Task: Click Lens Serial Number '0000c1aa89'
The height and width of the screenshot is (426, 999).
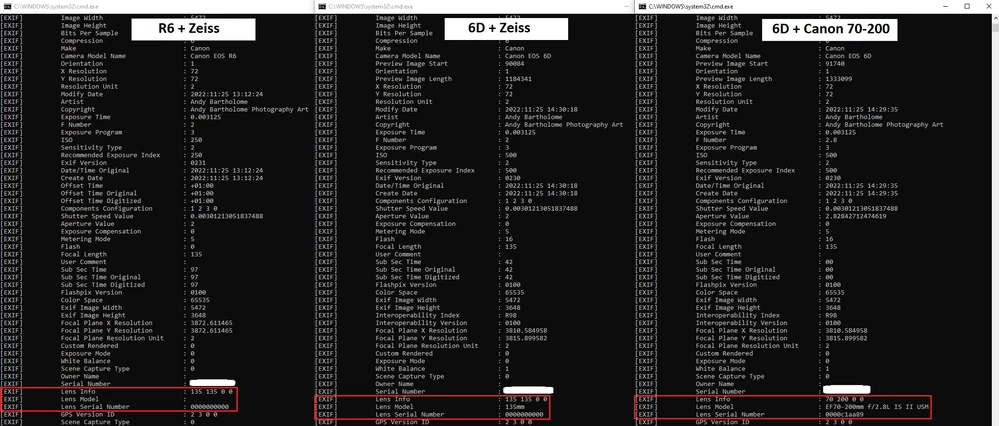Action: pos(844,414)
